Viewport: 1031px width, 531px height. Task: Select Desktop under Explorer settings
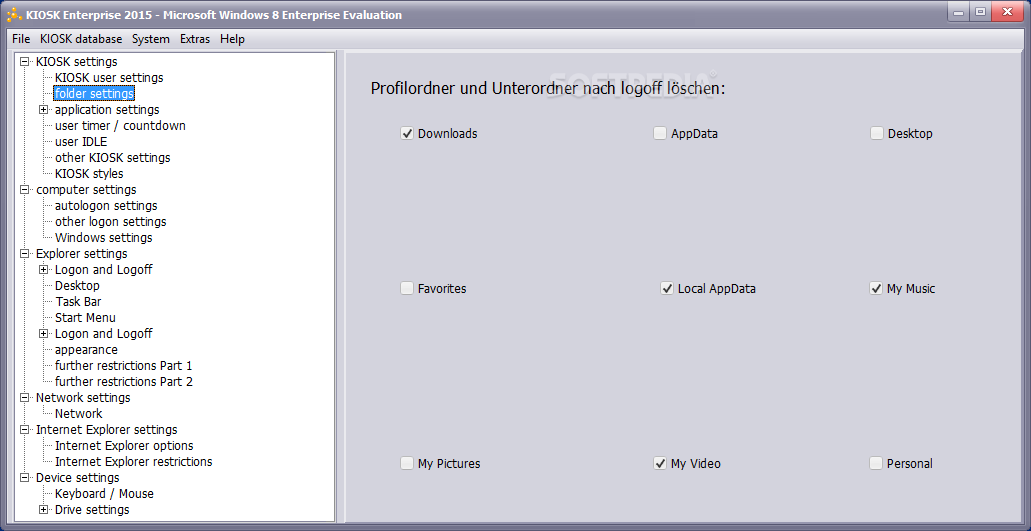77,286
